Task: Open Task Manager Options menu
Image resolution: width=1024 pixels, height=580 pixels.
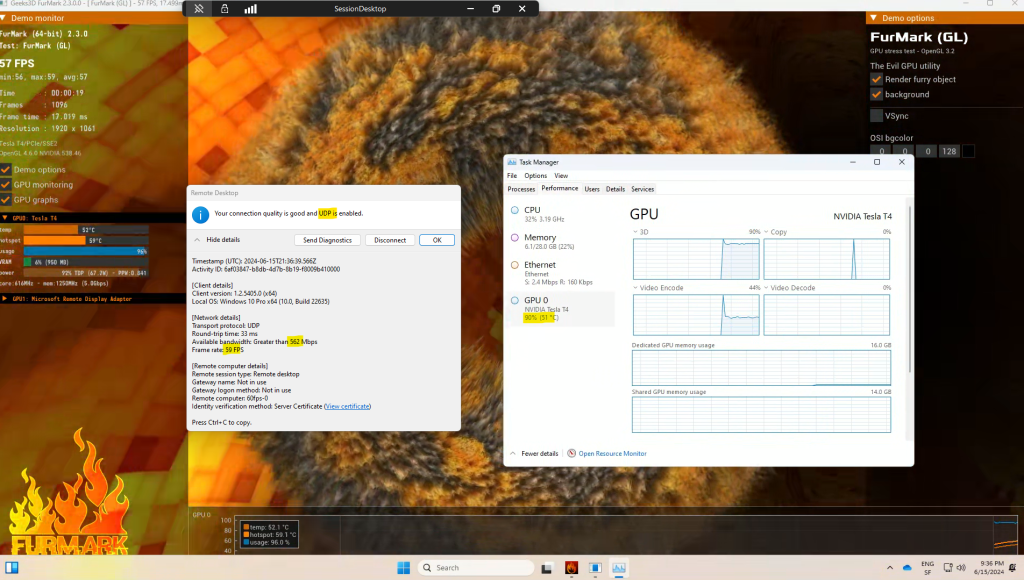Action: (x=536, y=176)
